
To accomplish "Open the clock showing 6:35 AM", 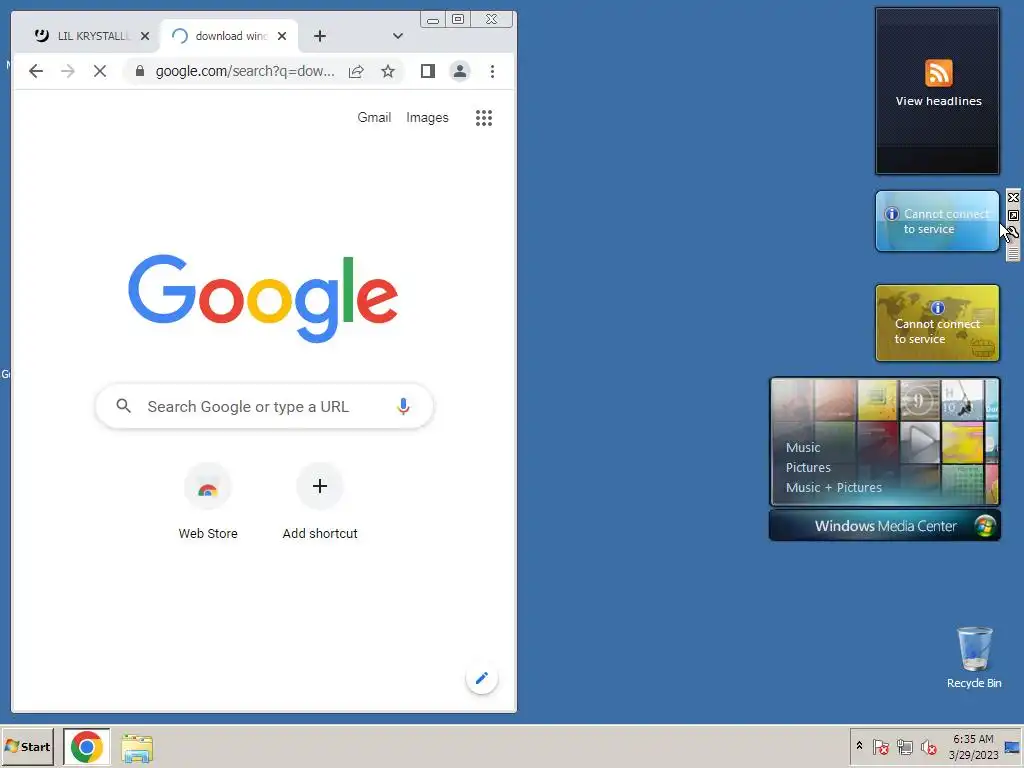I will click(x=973, y=746).
